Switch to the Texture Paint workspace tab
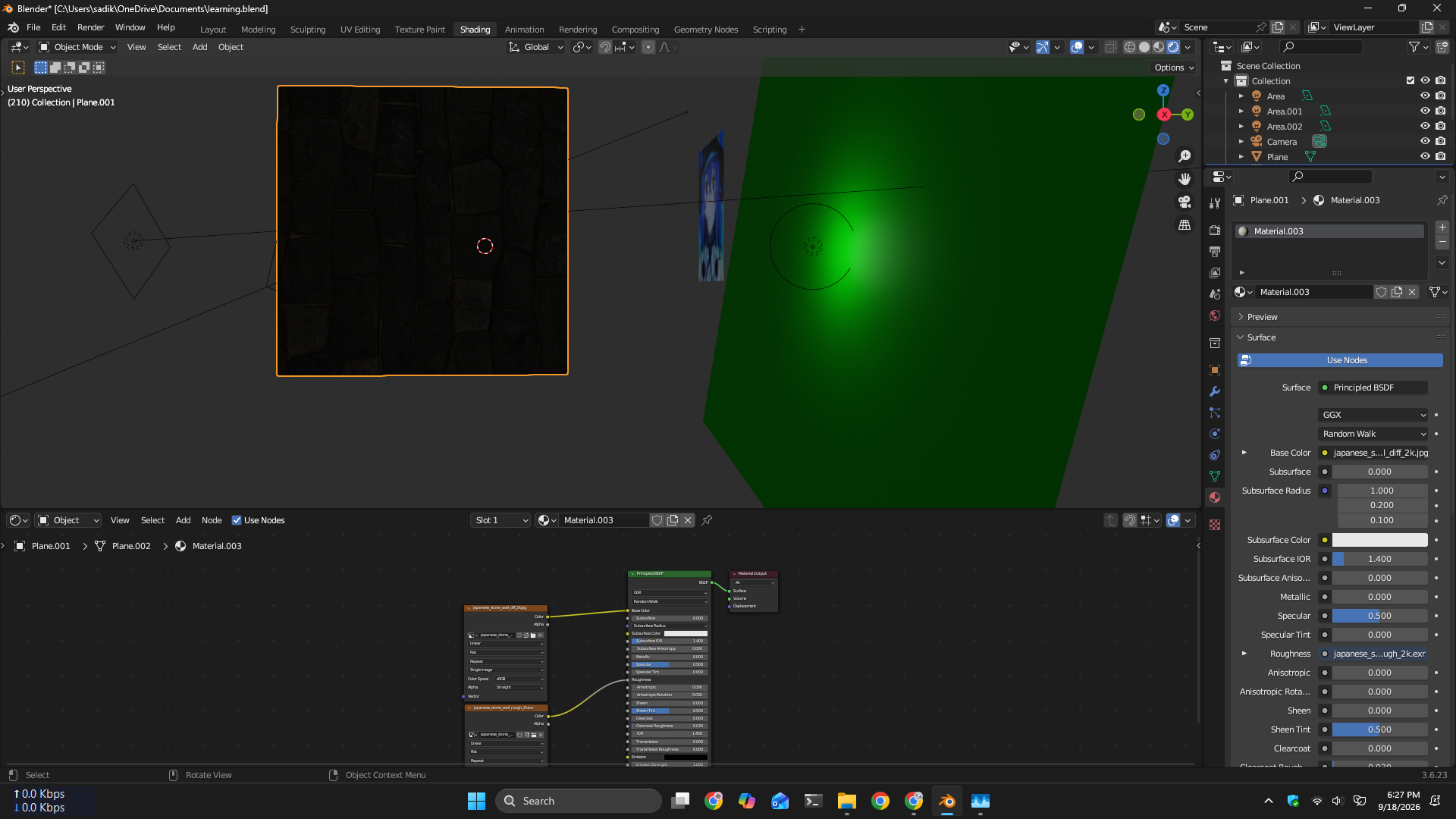The height and width of the screenshot is (819, 1456). click(x=419, y=30)
